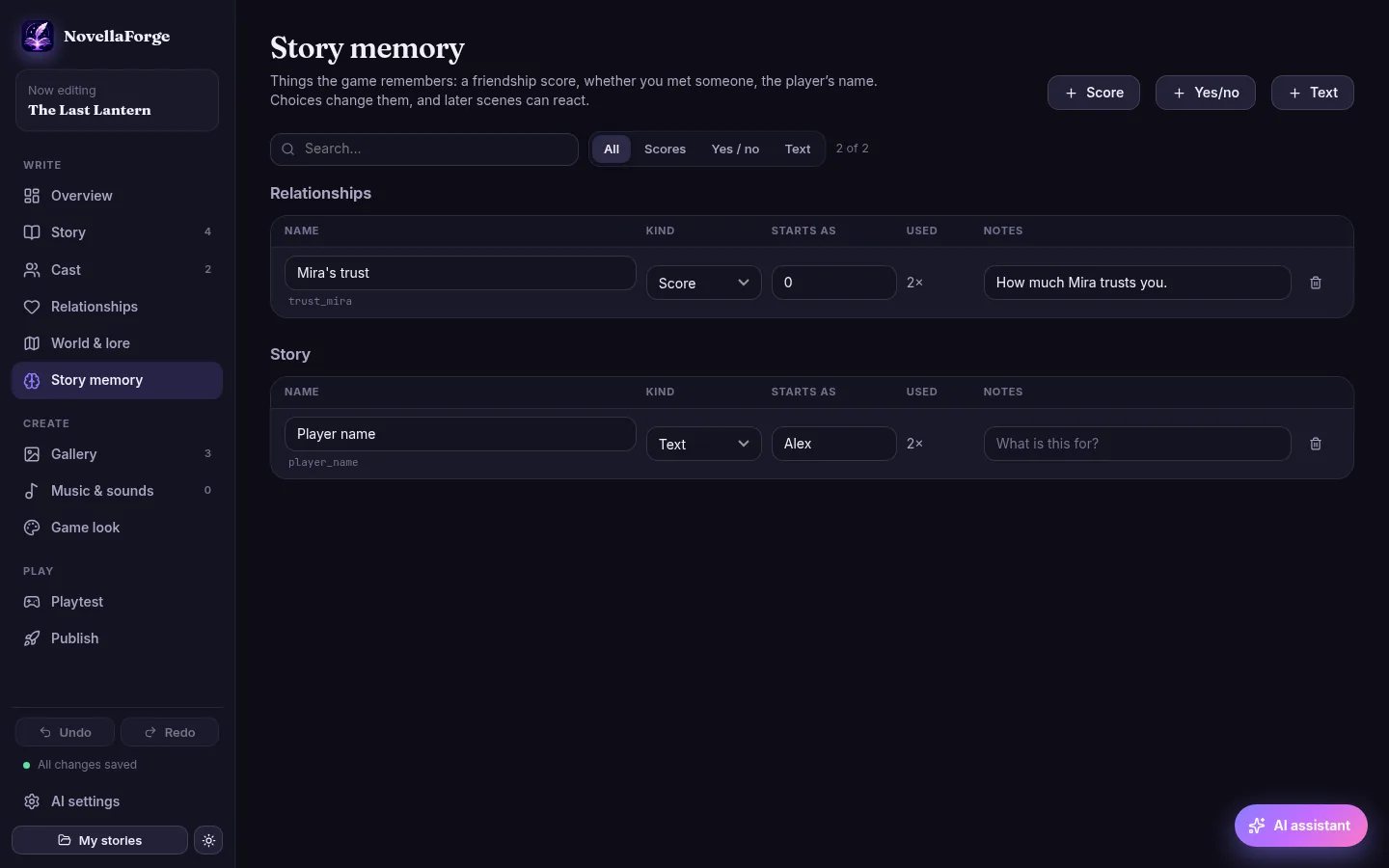Open Relationships in the sidebar
The width and height of the screenshot is (1389, 868).
tap(117, 307)
